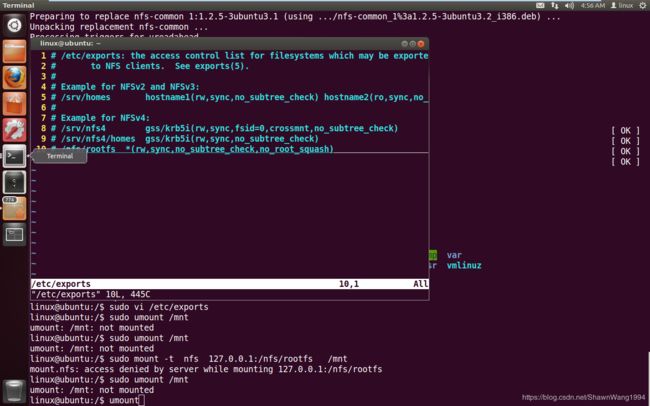Viewport: 650px width, 406px height.
Task: Open the Trash icon at the bottom of the dock
Action: (14, 391)
